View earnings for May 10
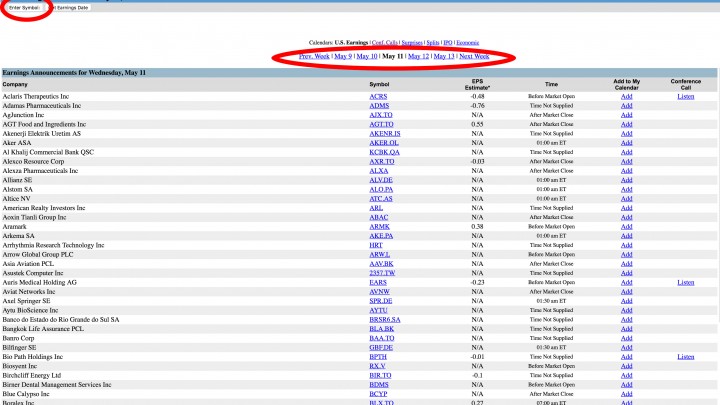This screenshot has height=405, width=720. tap(367, 56)
